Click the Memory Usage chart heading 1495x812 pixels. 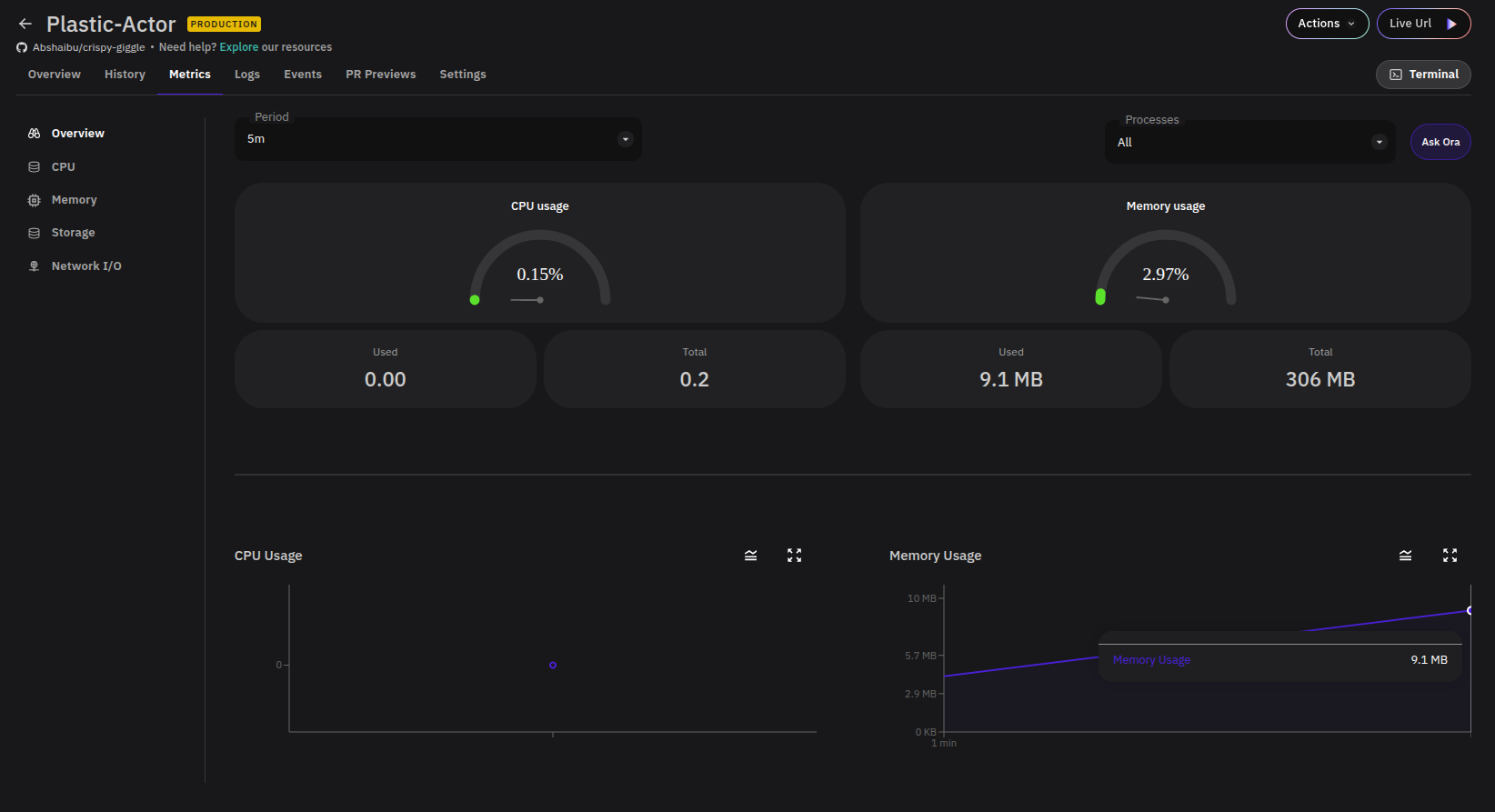pyautogui.click(x=935, y=556)
